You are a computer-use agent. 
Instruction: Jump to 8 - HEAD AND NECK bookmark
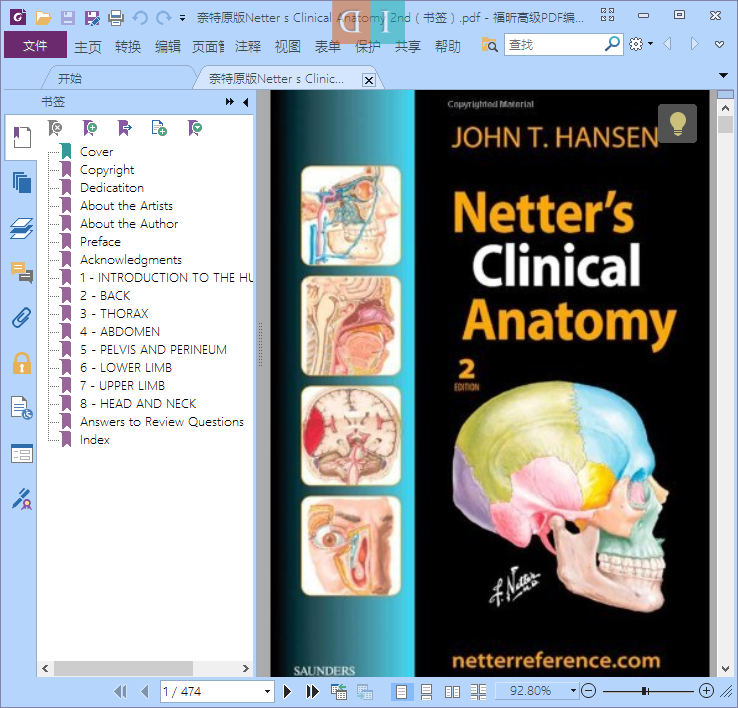(x=138, y=403)
